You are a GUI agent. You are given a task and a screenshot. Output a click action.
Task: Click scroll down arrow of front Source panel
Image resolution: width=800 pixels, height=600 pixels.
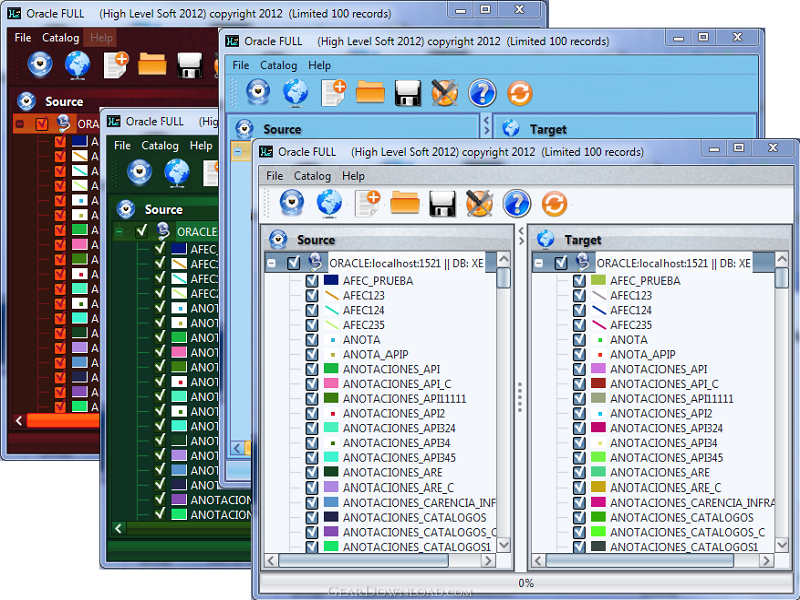(x=504, y=545)
